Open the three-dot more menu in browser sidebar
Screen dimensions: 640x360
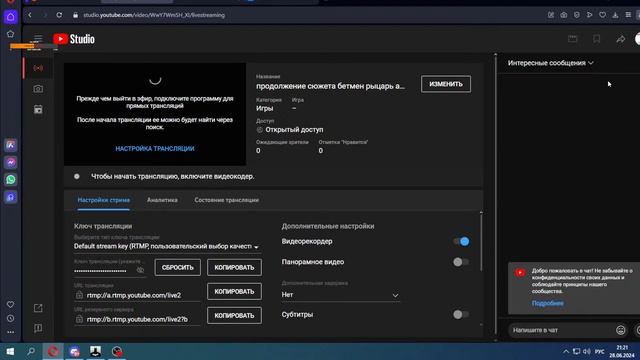11,332
